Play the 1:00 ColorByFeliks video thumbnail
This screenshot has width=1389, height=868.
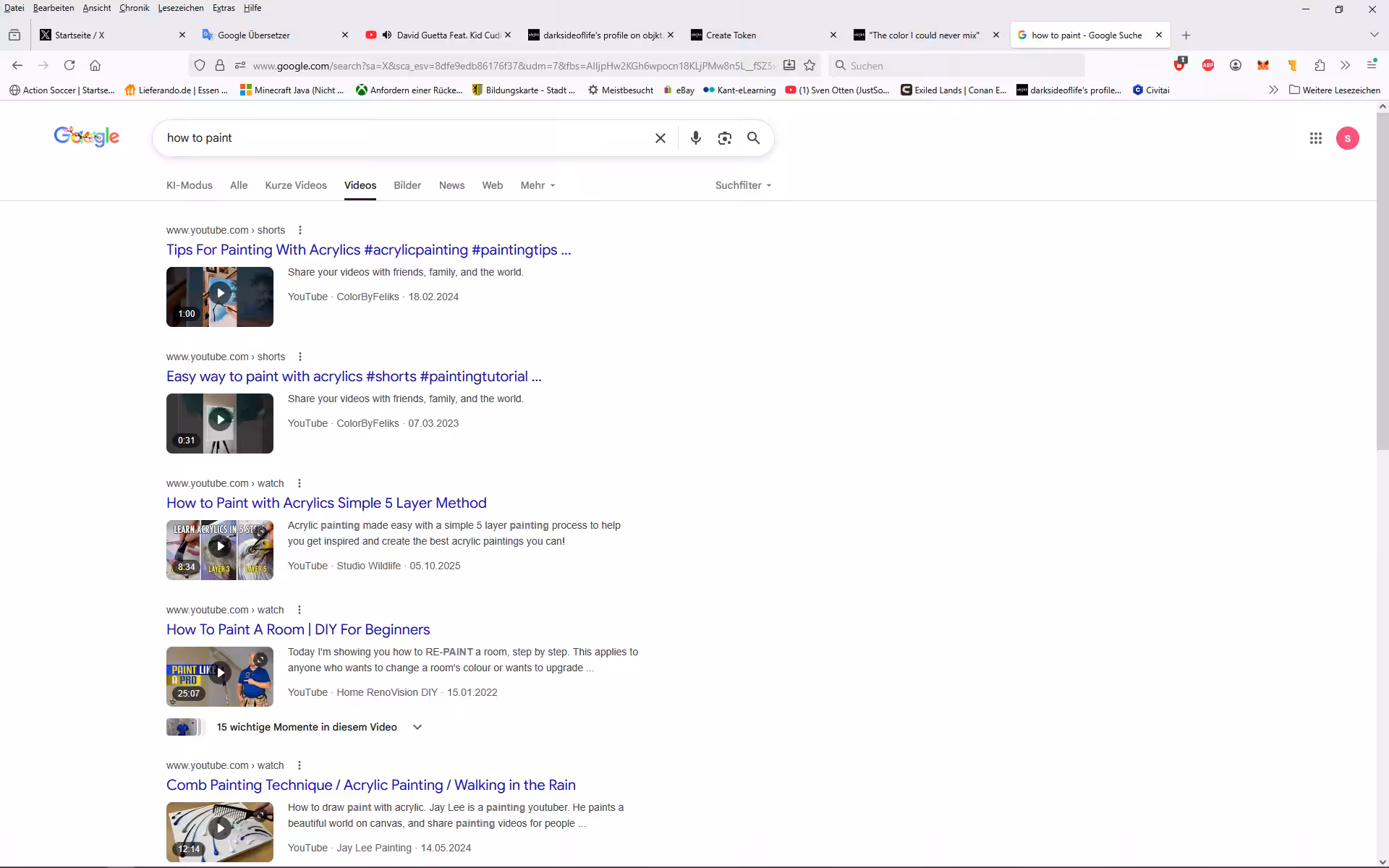[x=220, y=297]
